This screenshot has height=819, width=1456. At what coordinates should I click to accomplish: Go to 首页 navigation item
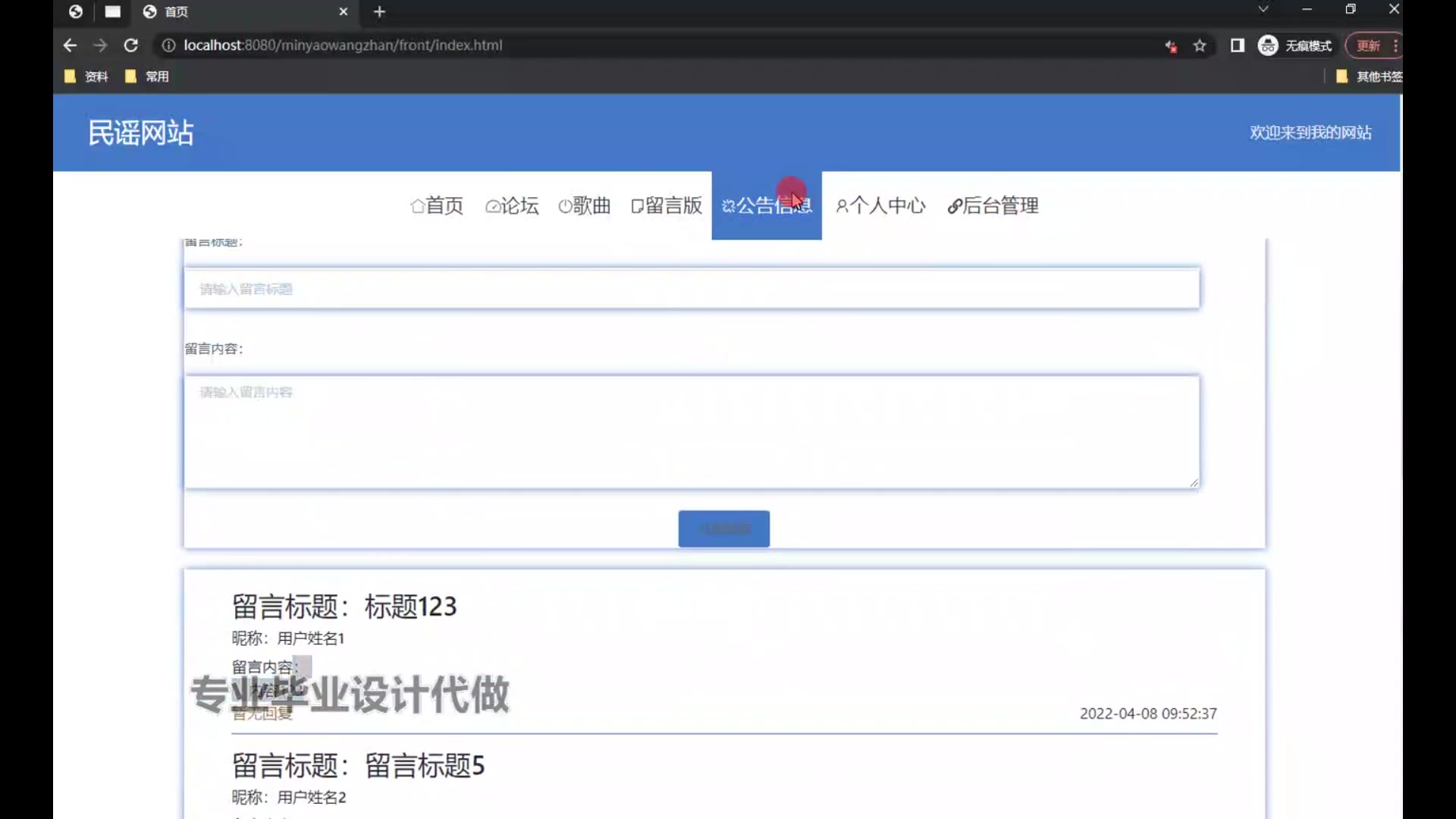coord(437,206)
